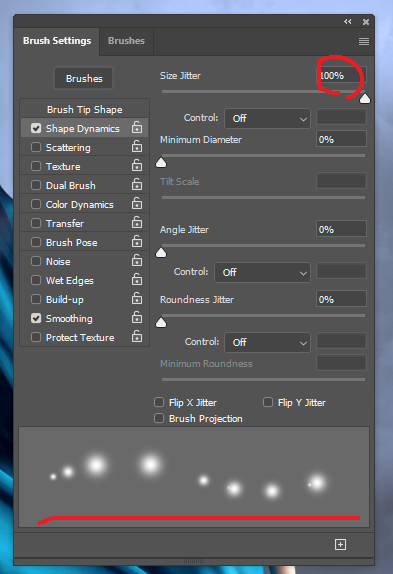This screenshot has width=393, height=574.
Task: Select the Color Dynamics label
Action: click(x=80, y=205)
